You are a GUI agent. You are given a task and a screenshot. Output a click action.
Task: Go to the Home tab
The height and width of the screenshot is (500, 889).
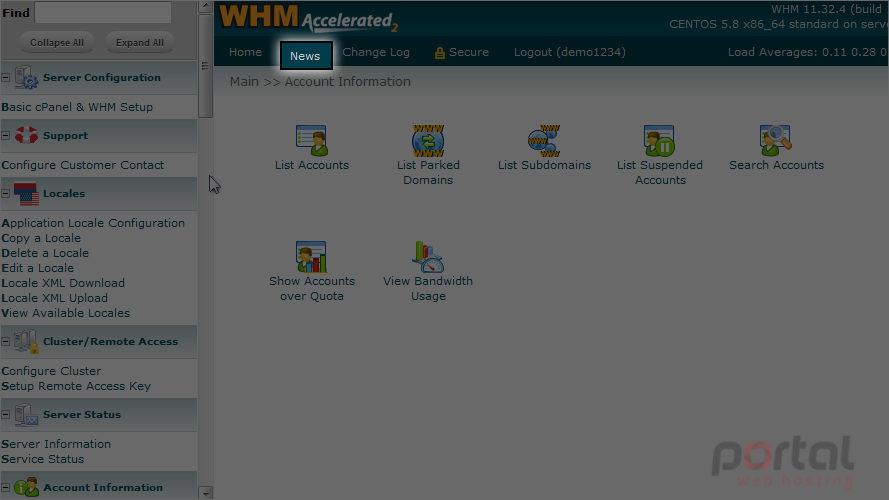pyautogui.click(x=245, y=52)
